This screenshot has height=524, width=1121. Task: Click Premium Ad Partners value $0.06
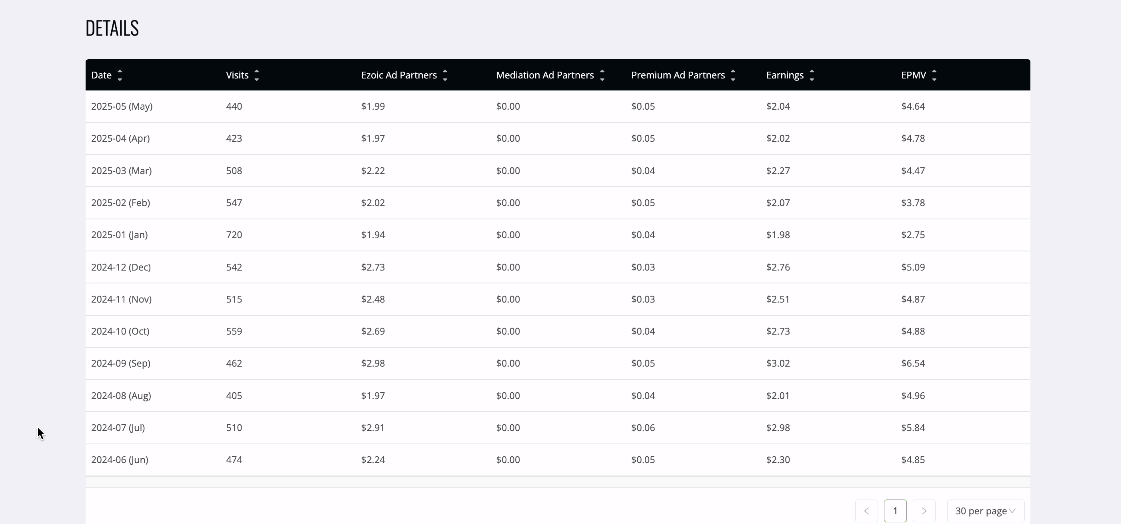point(643,427)
